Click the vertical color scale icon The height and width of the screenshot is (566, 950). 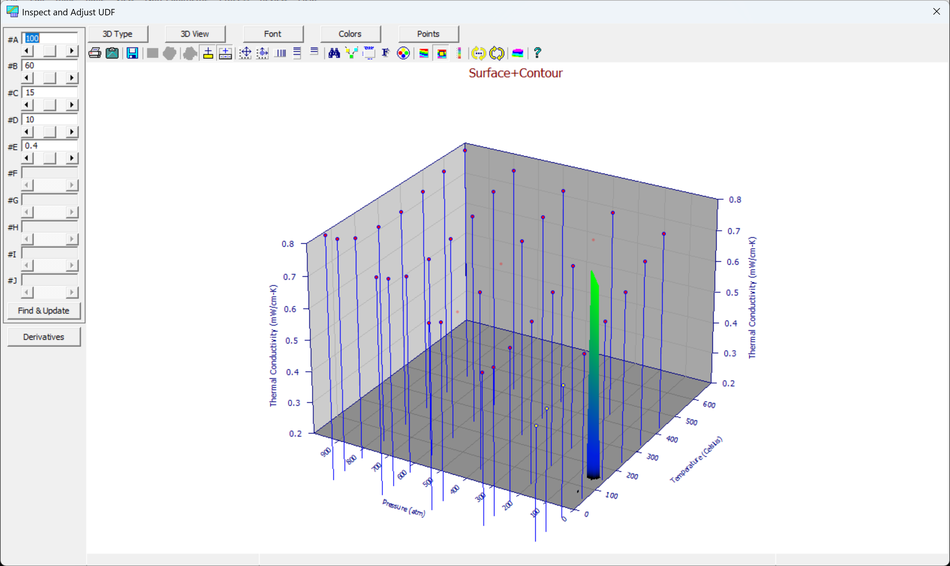coord(459,53)
